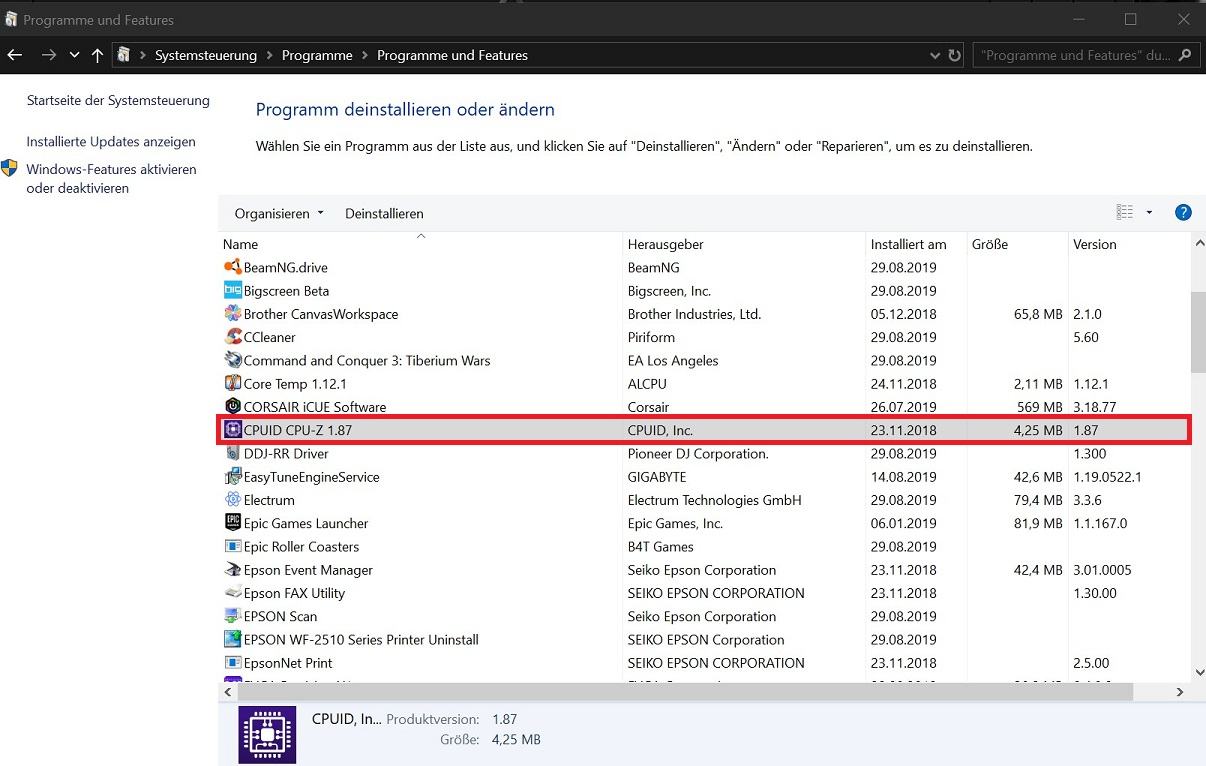Image resolution: width=1206 pixels, height=766 pixels.
Task: Click the shield icon beside Windows-Features
Action: point(10,169)
